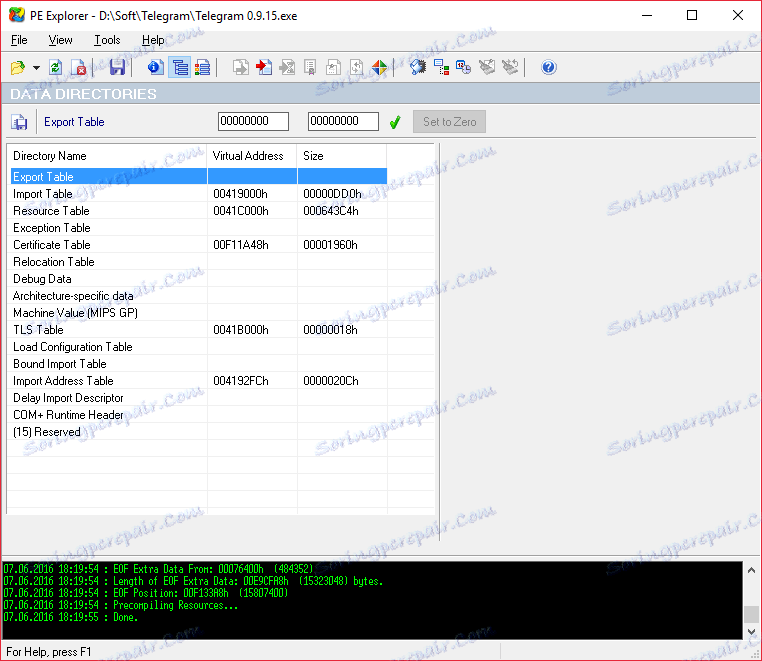Select the Debug Data row
Viewport: 762px width, 661px height.
tap(199, 278)
